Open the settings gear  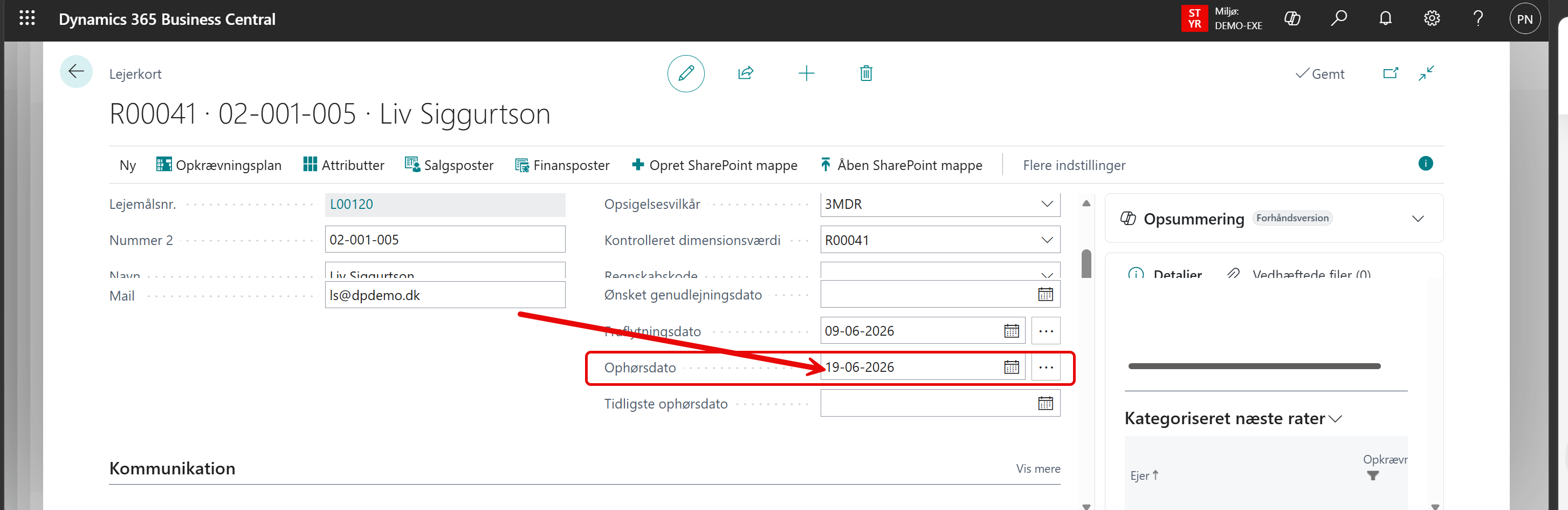point(1432,19)
